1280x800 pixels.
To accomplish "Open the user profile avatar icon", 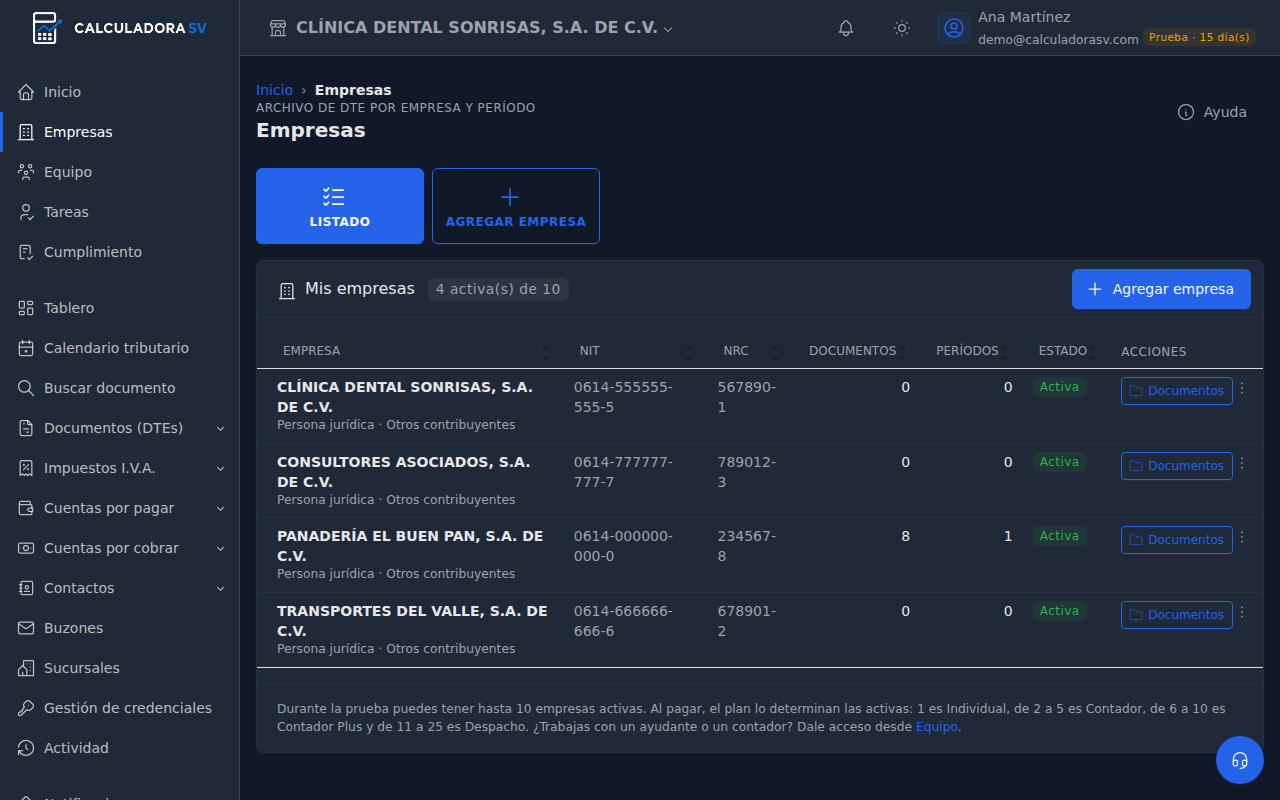I will [x=954, y=28].
